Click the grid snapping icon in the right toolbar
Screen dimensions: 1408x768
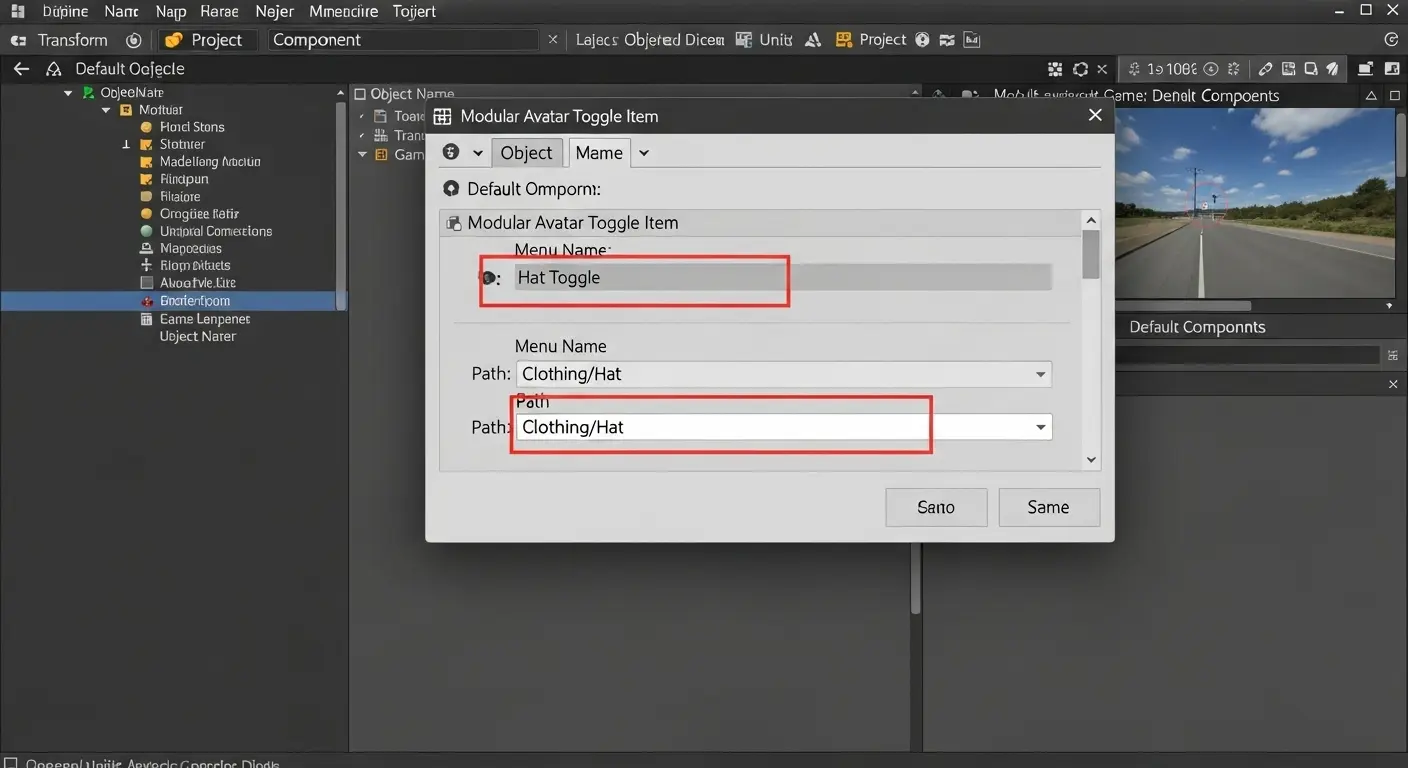tap(1055, 68)
